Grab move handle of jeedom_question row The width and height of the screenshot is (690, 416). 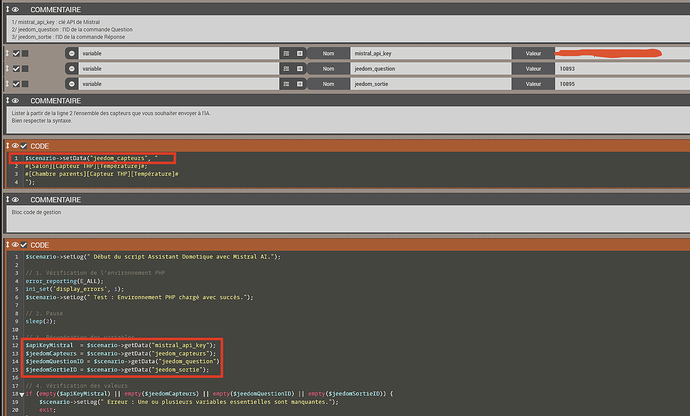(x=7, y=69)
